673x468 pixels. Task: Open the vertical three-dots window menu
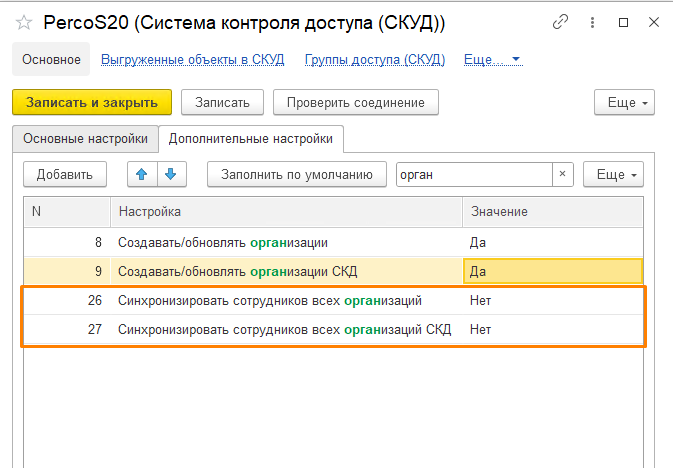tap(594, 21)
